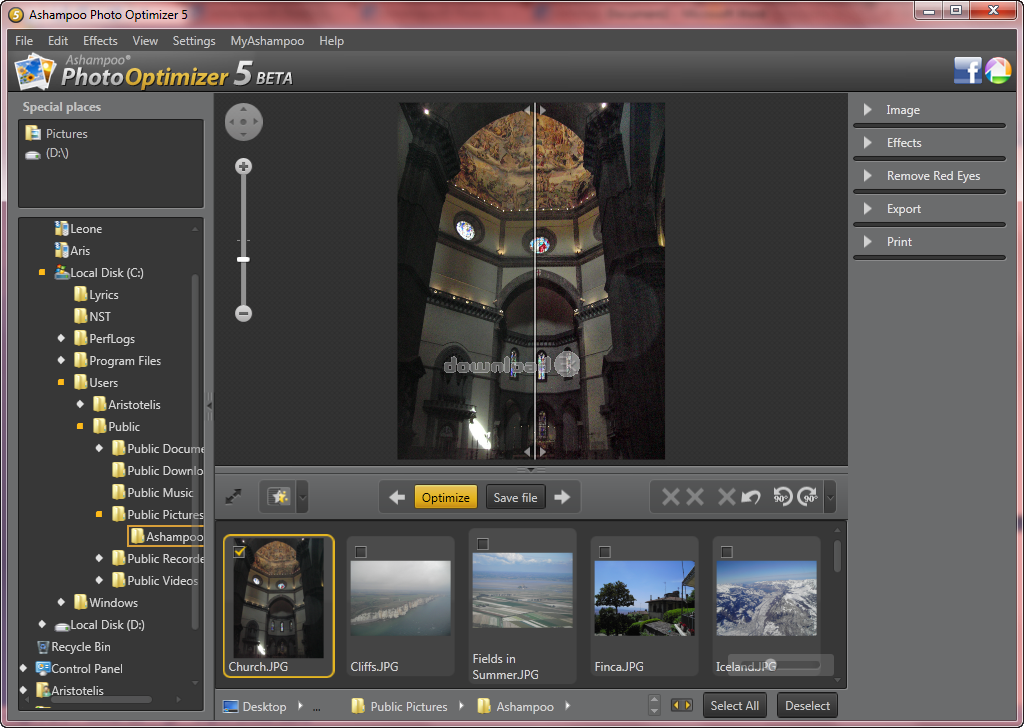Open the Edit menu
1024x728 pixels.
pos(57,40)
